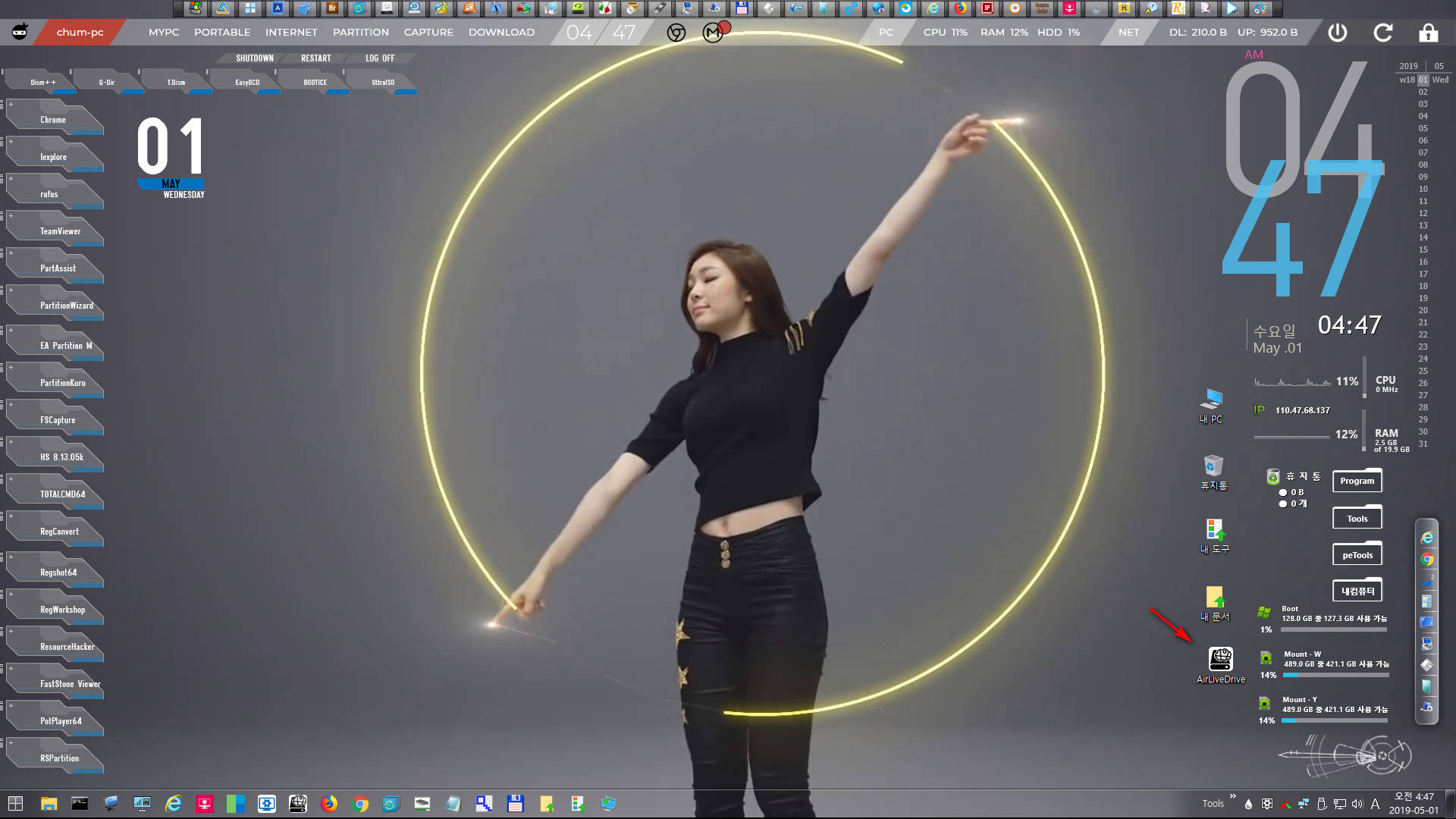1456x819 pixels.
Task: Open the Program folder button
Action: (x=1357, y=481)
